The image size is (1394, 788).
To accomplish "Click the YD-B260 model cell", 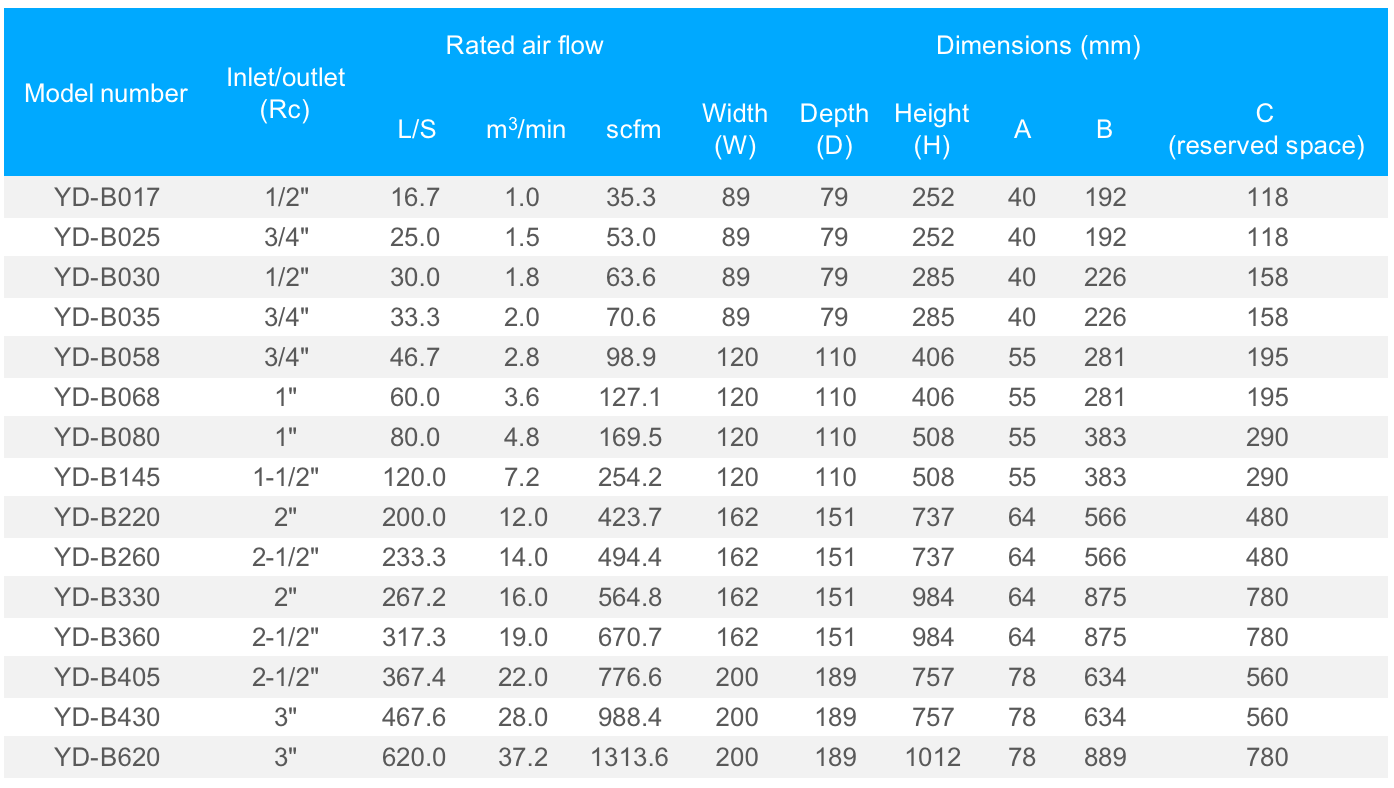I will pyautogui.click(x=107, y=557).
